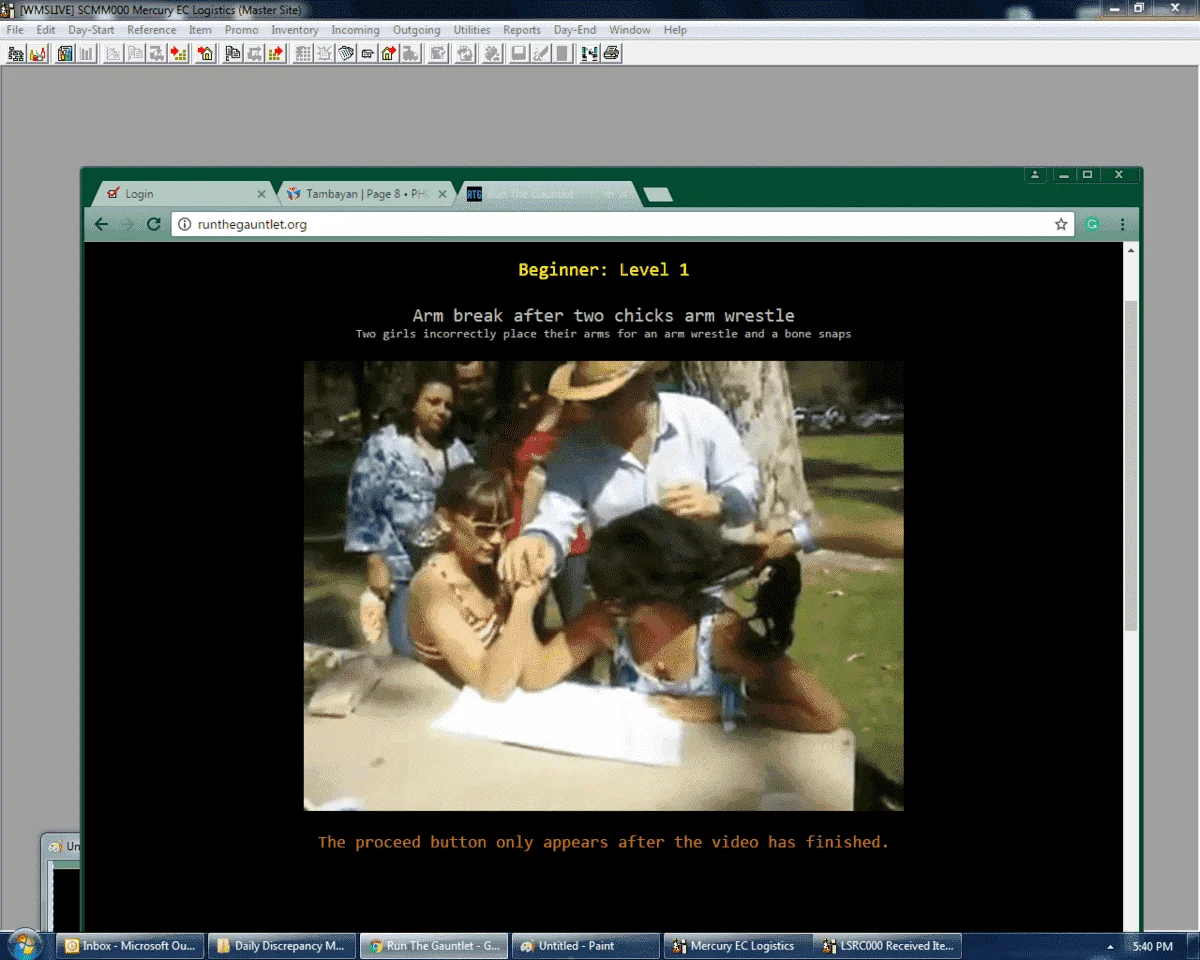Viewport: 1200px width, 960px height.
Task: Click the globe toolbar icon
Action: click(465, 53)
